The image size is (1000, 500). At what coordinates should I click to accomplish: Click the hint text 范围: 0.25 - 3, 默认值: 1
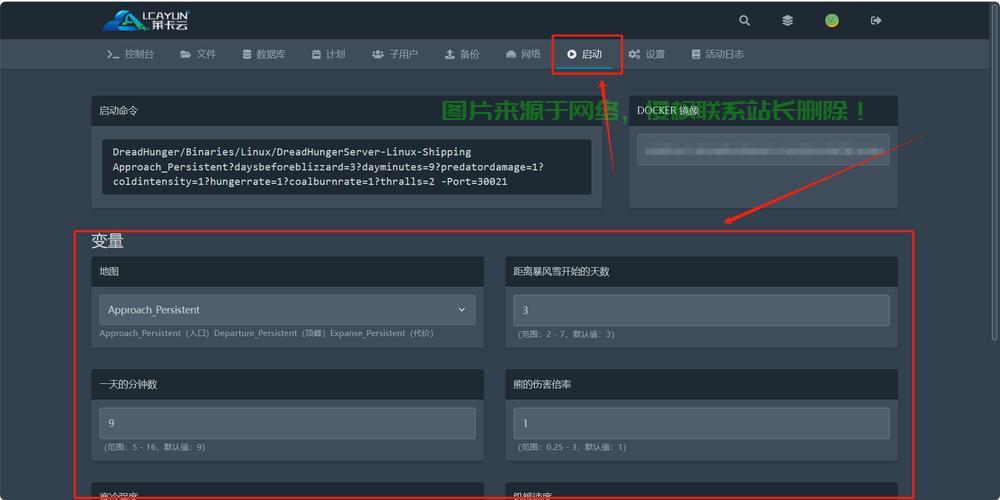tap(572, 447)
